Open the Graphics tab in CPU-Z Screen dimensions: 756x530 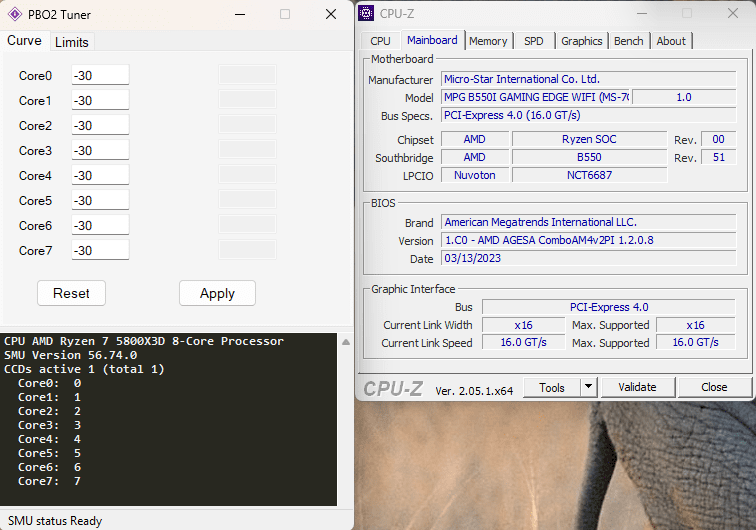click(581, 41)
